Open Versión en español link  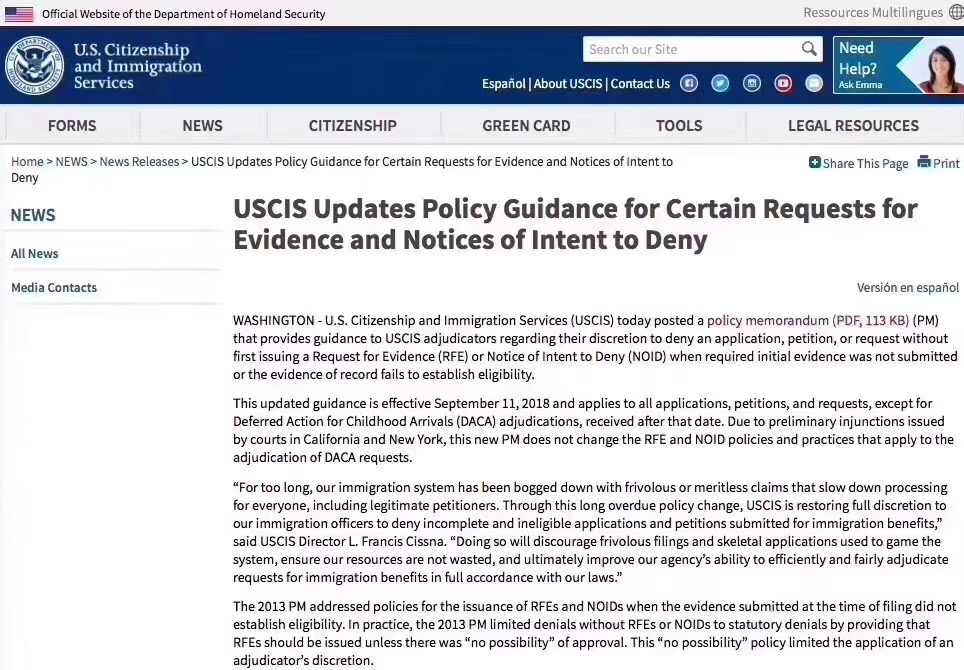pos(908,287)
